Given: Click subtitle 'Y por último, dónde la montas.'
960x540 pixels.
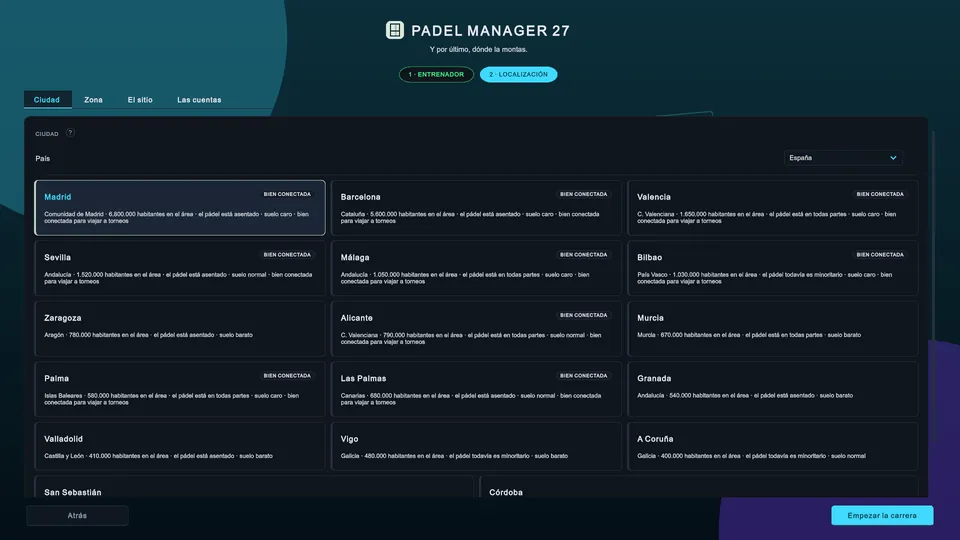Looking at the screenshot, I should (x=478, y=50).
